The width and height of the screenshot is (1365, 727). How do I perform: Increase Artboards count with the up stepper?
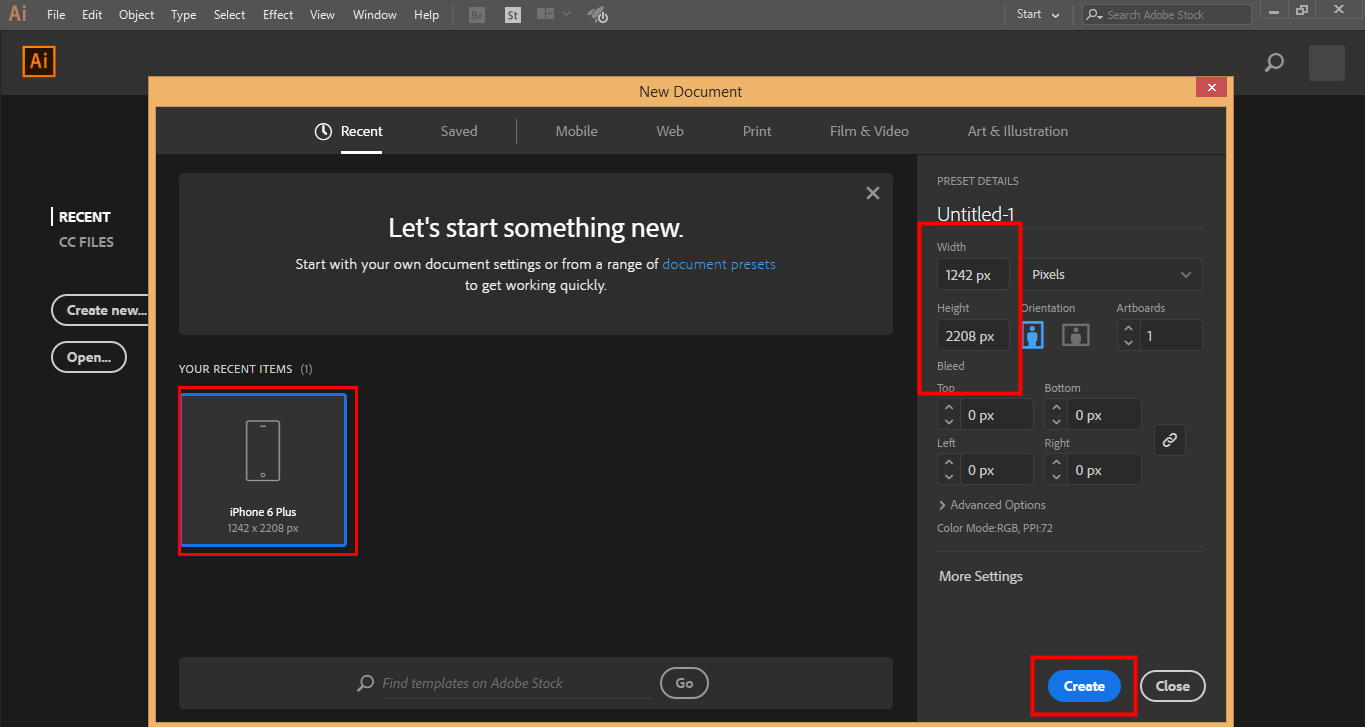click(1128, 330)
